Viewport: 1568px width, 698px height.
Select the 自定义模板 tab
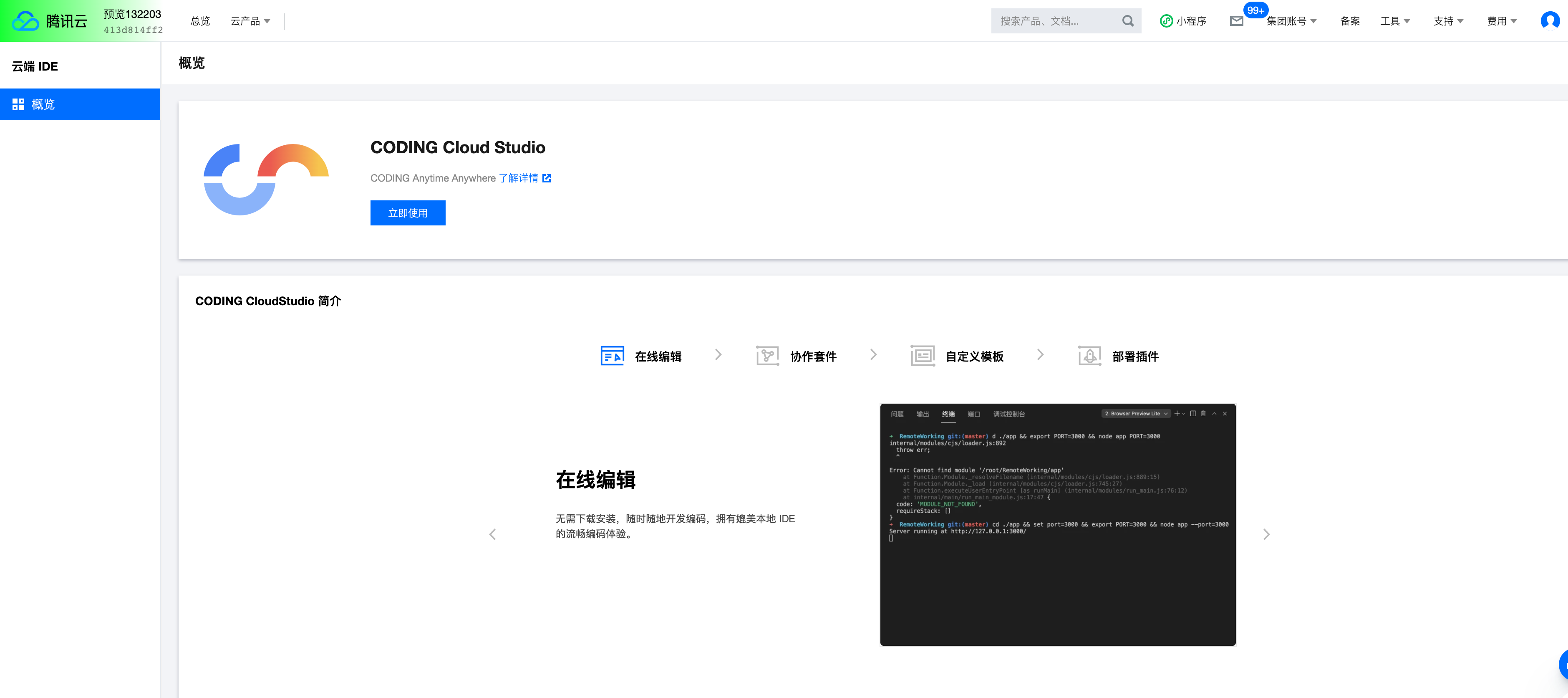coord(957,356)
